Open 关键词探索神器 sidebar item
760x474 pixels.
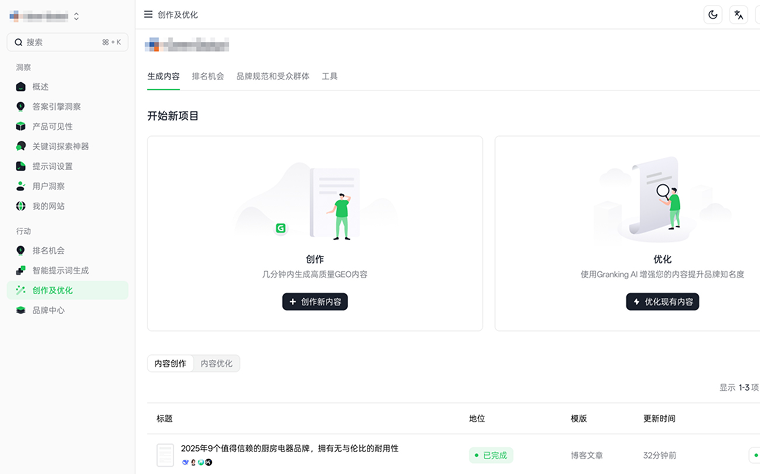59,147
